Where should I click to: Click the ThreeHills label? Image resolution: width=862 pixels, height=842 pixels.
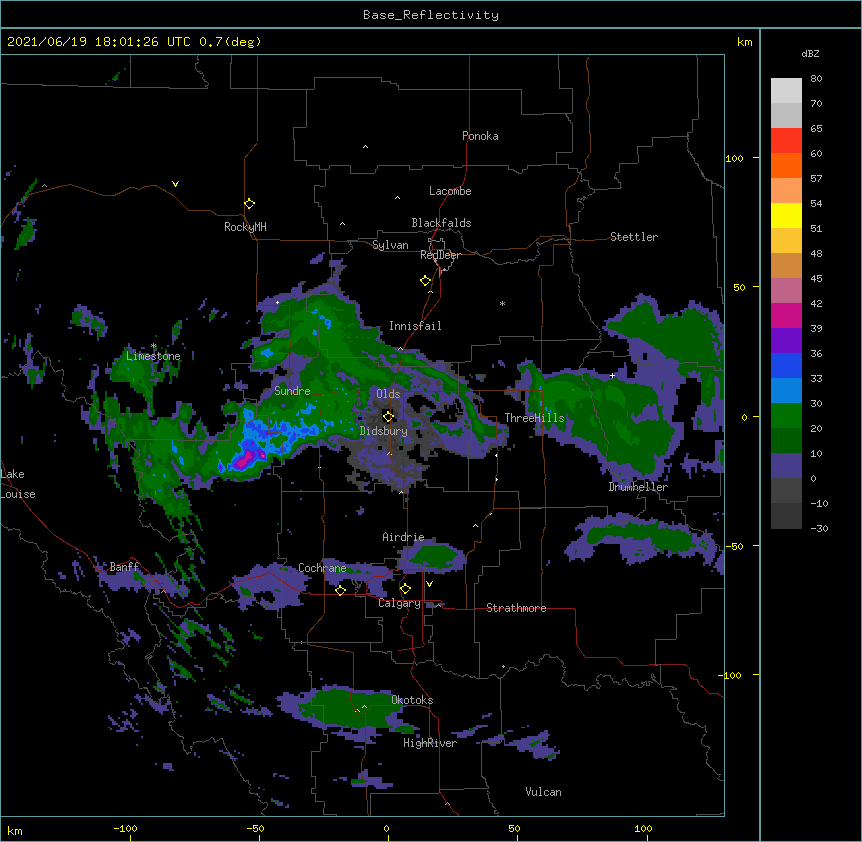coord(535,418)
